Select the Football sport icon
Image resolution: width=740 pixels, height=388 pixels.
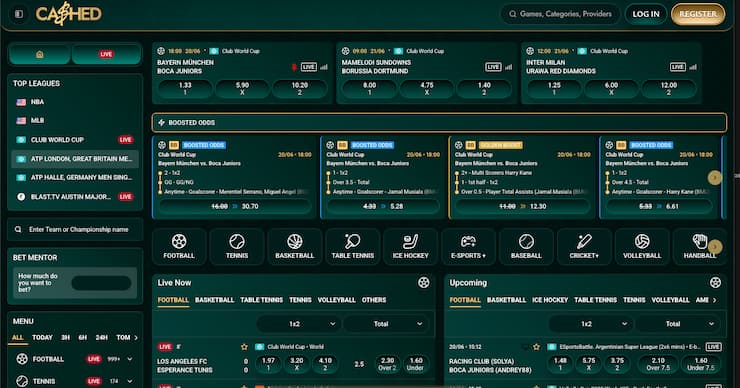click(x=179, y=246)
